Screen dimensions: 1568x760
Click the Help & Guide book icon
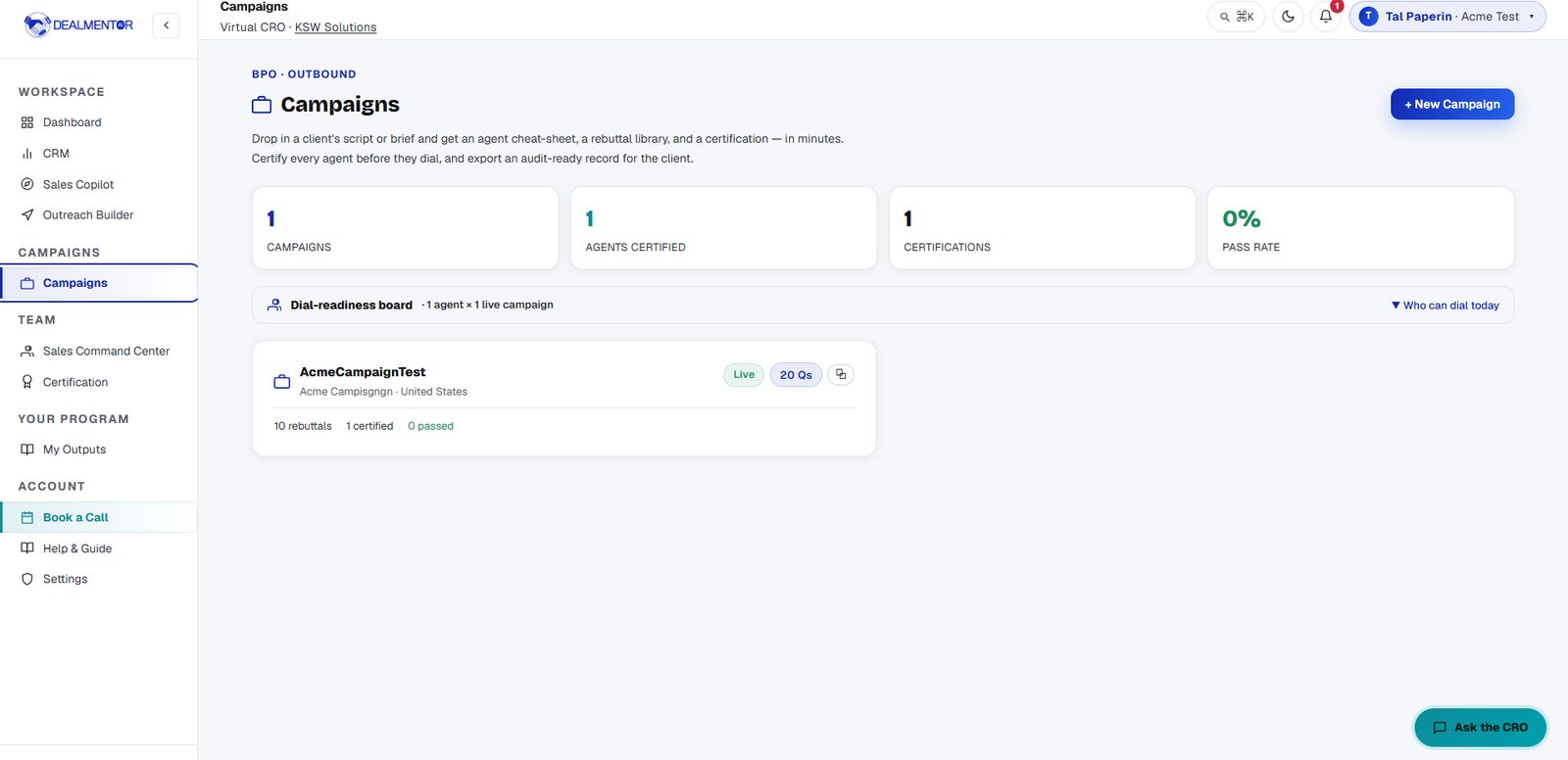[x=27, y=548]
